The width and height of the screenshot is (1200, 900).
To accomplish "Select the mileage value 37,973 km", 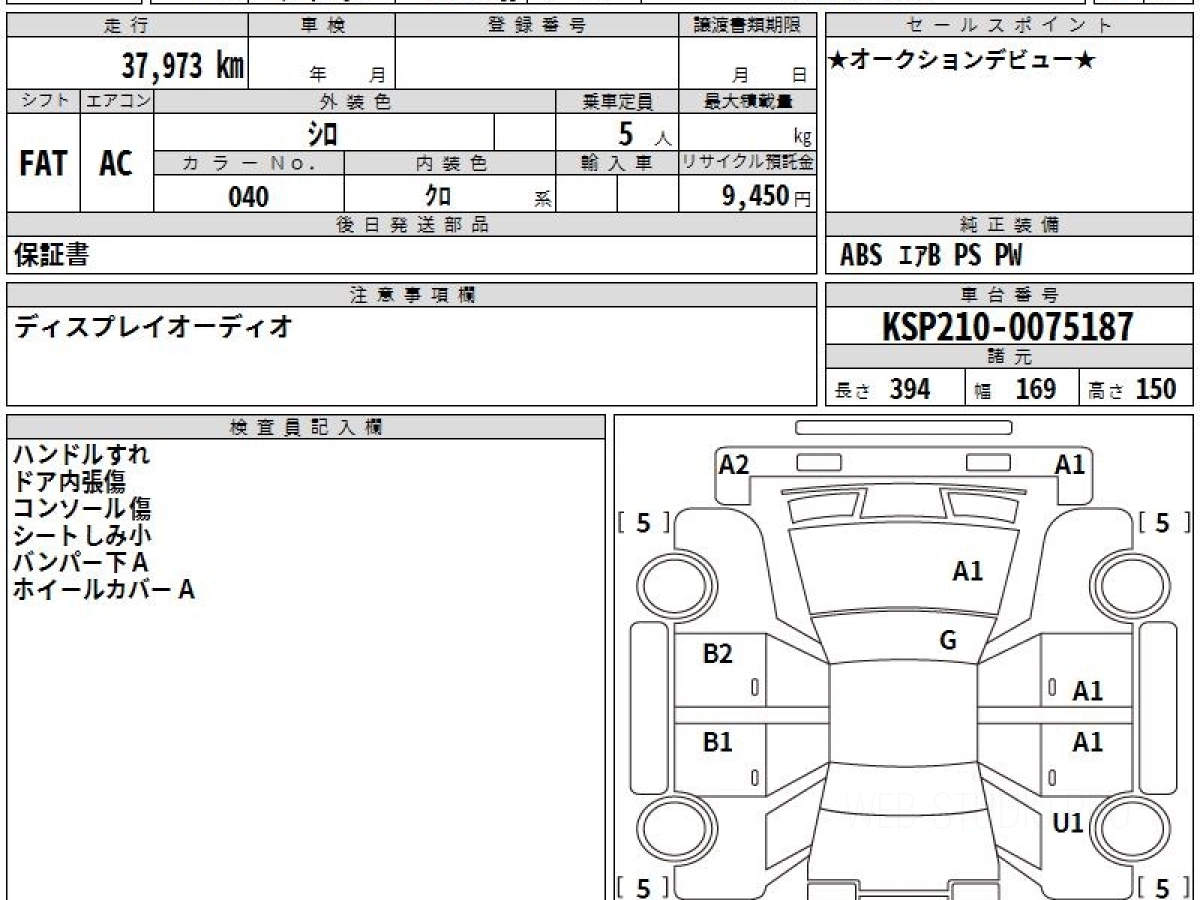I will (182, 66).
